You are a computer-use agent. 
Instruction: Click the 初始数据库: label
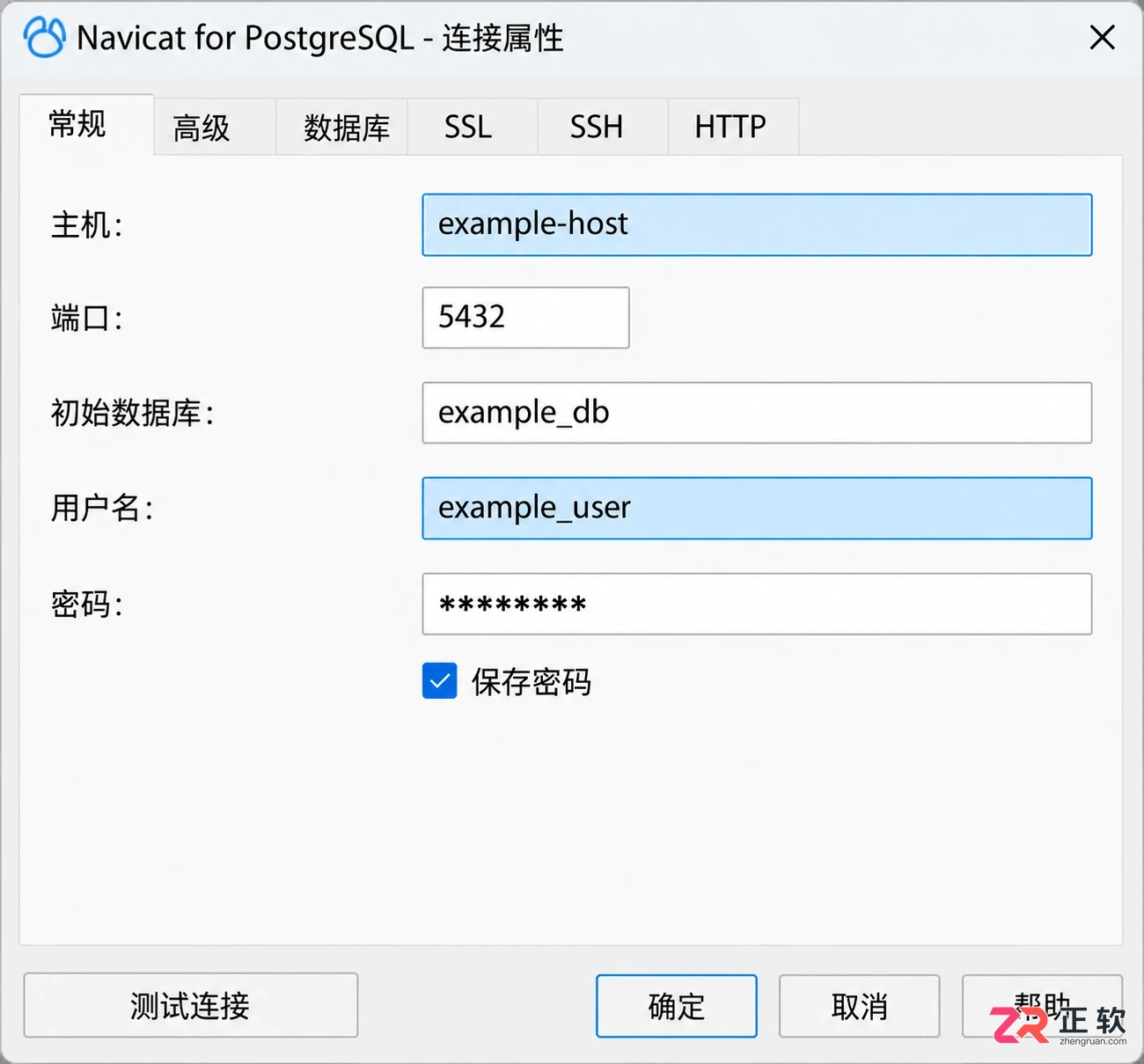coord(133,413)
